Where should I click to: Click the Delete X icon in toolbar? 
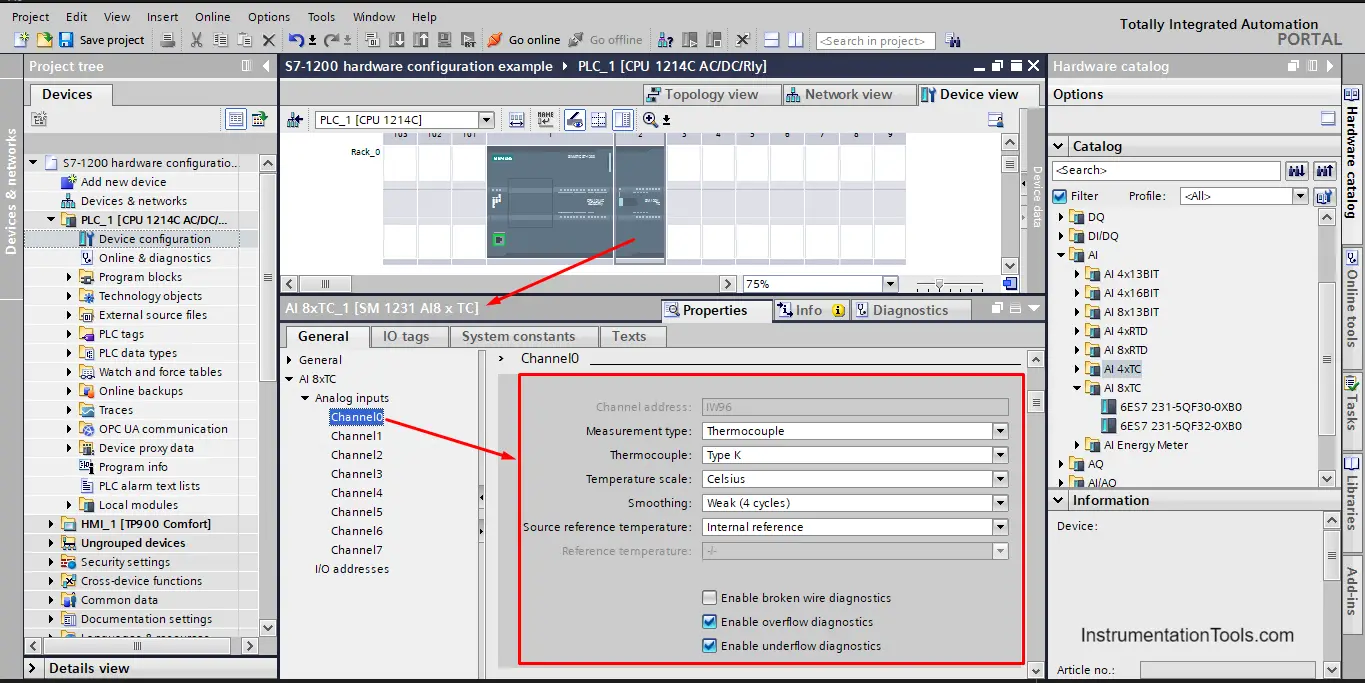[x=268, y=40]
